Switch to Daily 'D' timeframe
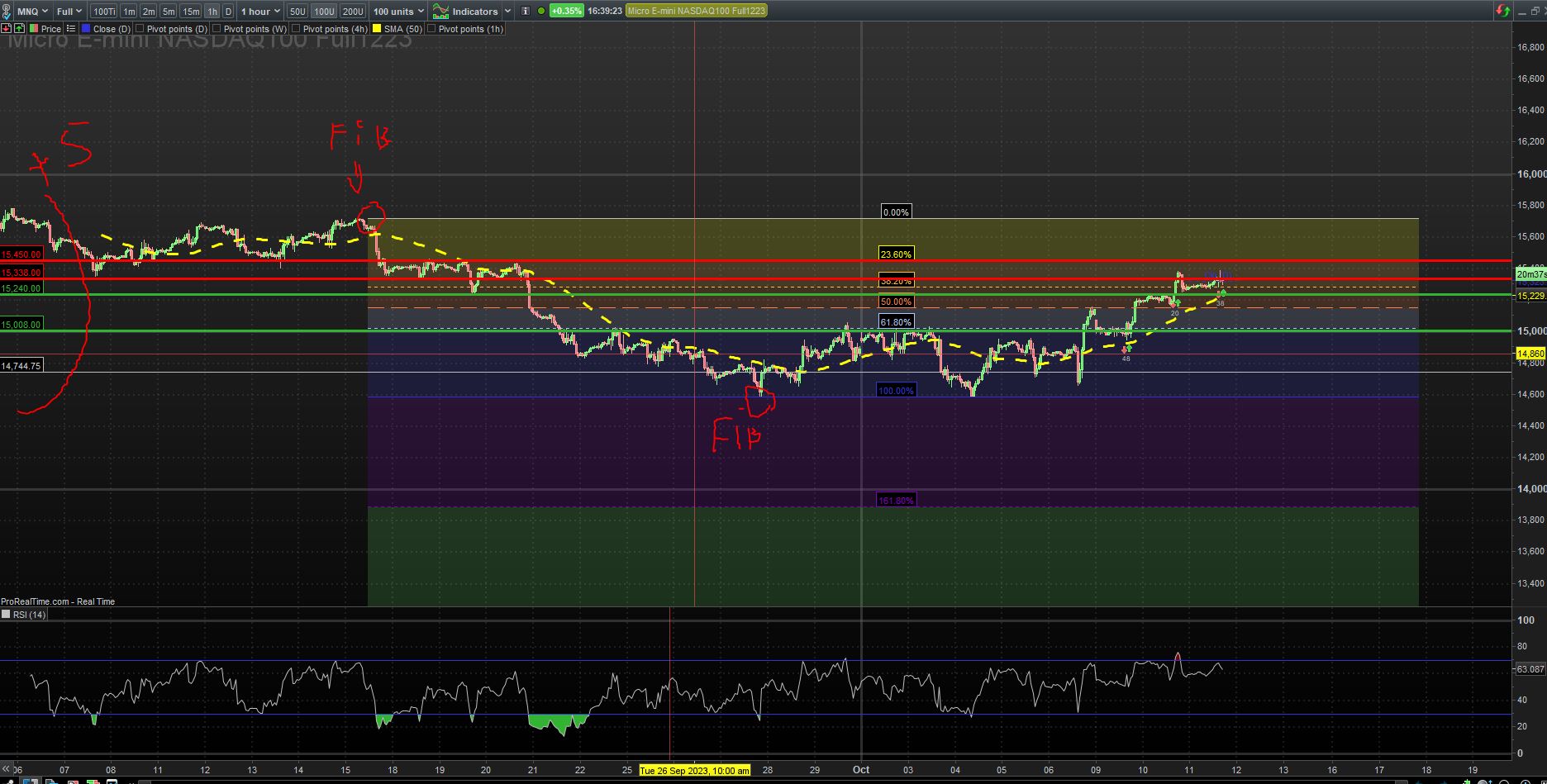The height and width of the screenshot is (784, 1547). coord(228,12)
